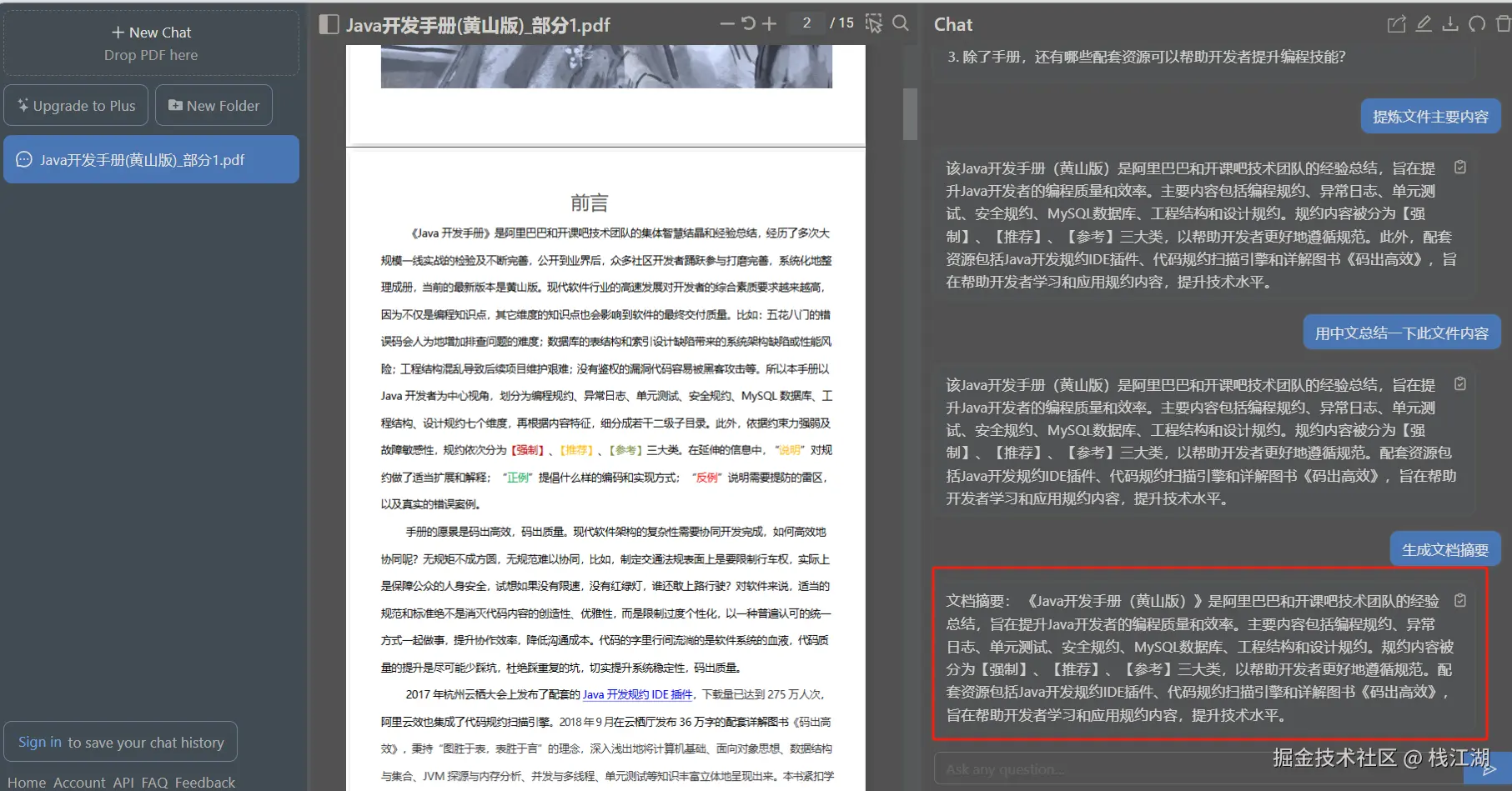Click the 前言 heading in the PDF

[590, 203]
